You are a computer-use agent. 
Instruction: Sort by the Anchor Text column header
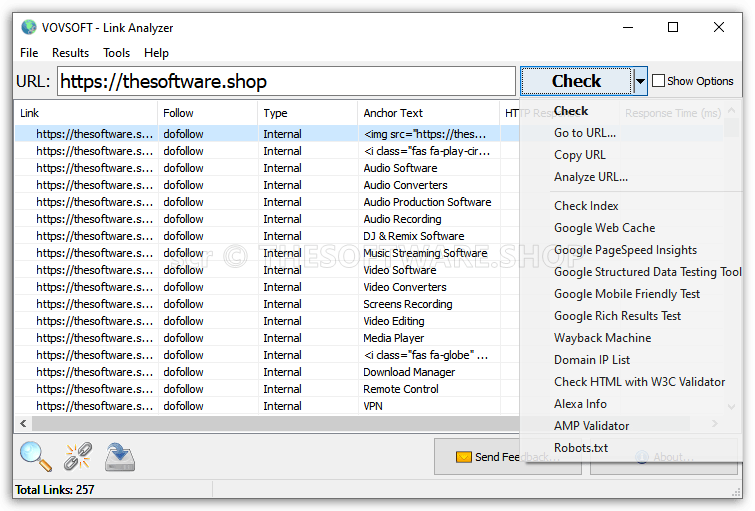pos(429,113)
